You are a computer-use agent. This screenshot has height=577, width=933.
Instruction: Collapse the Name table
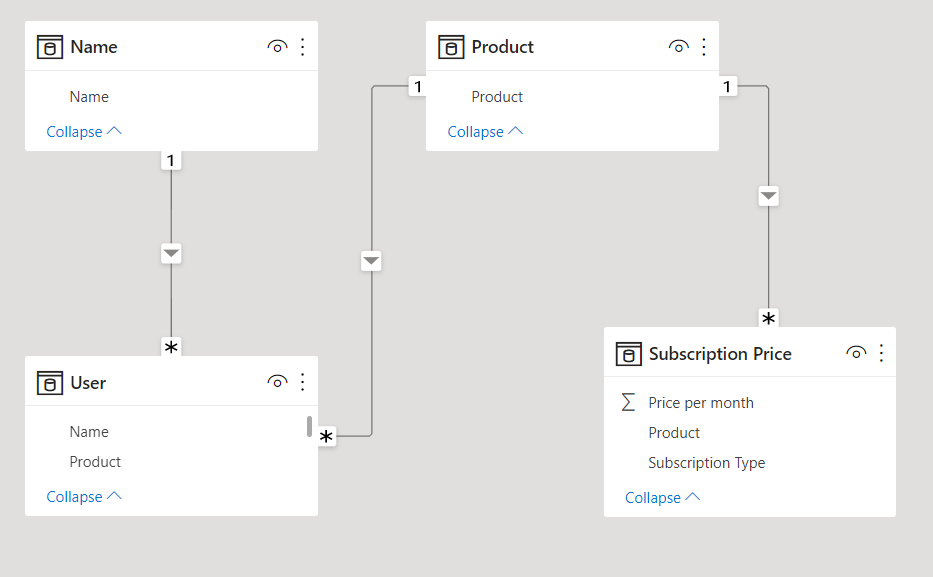pos(84,131)
